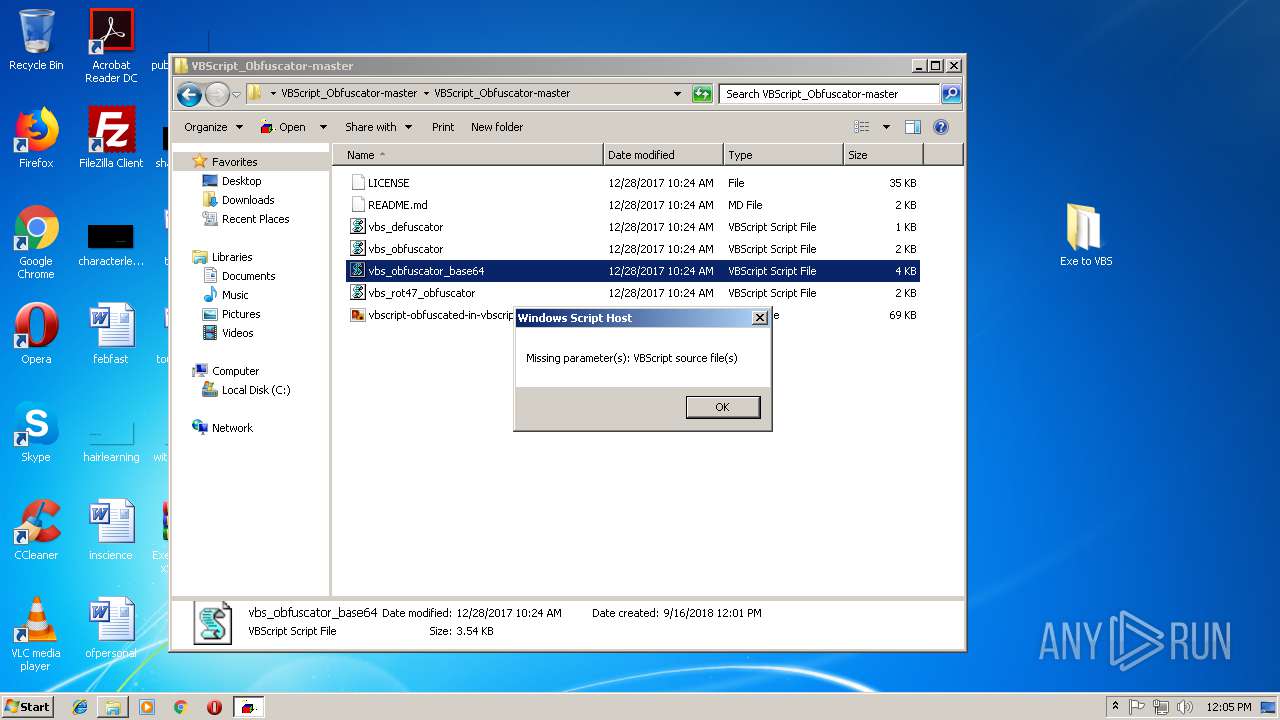Go back with the Explorer back arrow
This screenshot has height=720, width=1280.
pyautogui.click(x=189, y=95)
